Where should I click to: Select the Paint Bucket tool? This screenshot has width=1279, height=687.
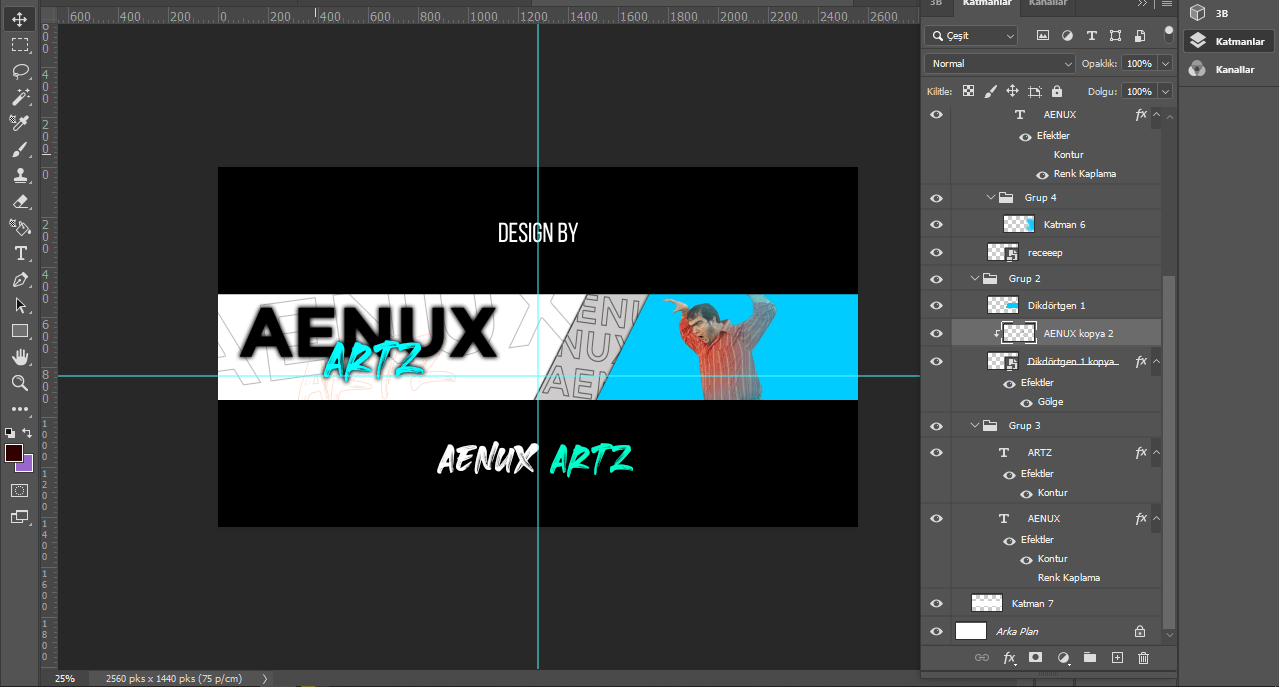pyautogui.click(x=20, y=227)
